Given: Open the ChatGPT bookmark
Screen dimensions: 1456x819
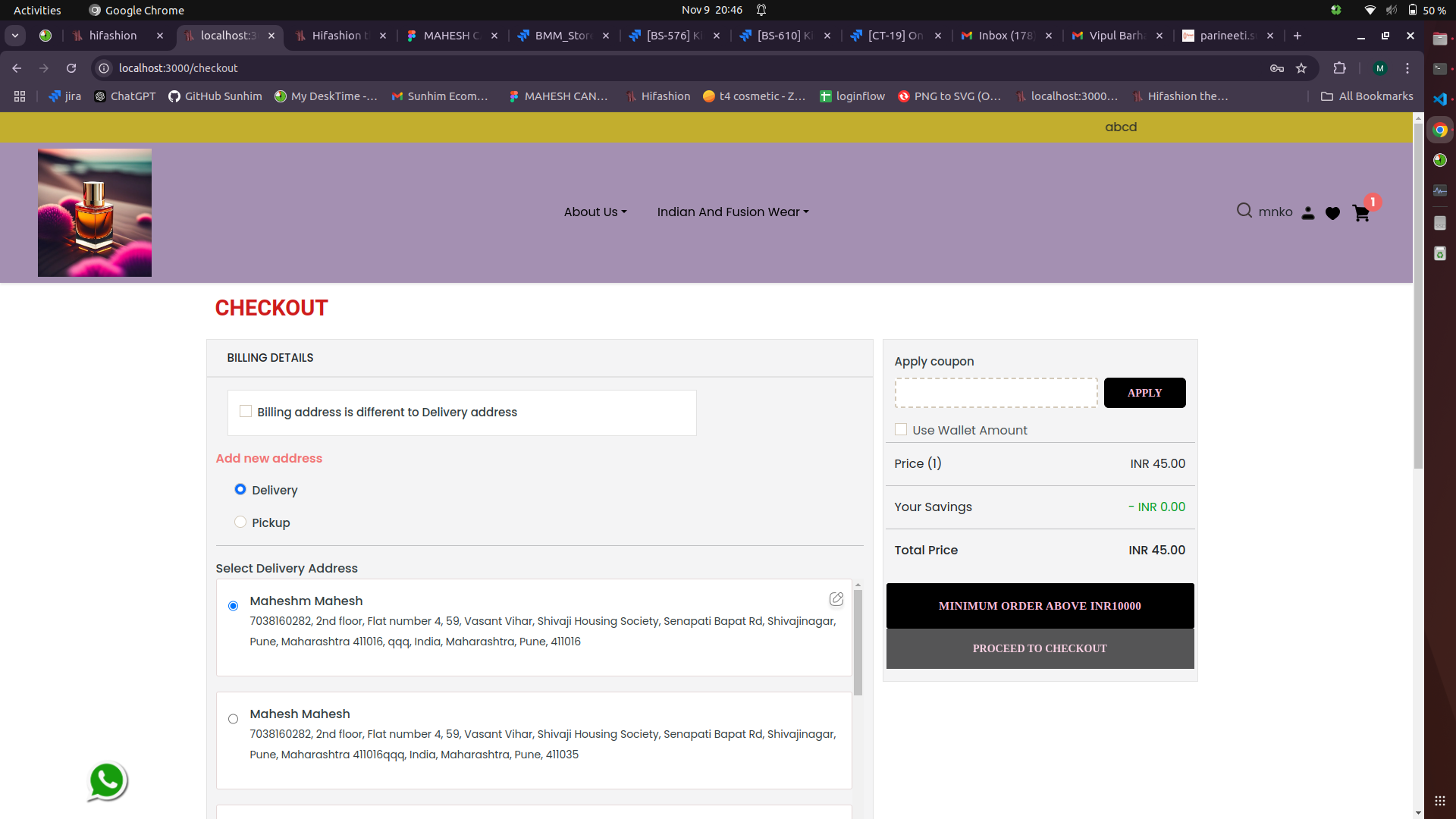Looking at the screenshot, I should pyautogui.click(x=125, y=96).
